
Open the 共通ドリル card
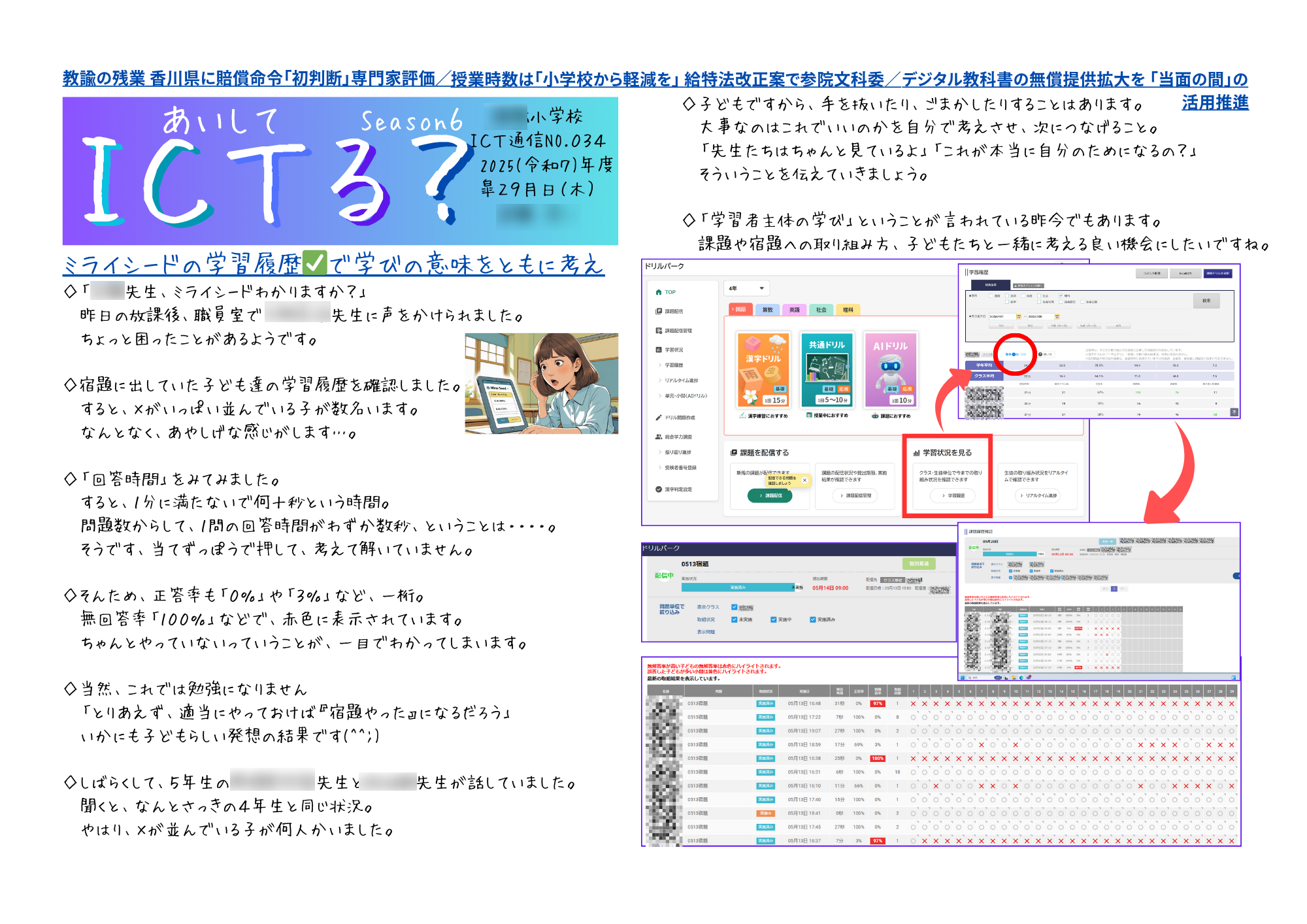827,370
